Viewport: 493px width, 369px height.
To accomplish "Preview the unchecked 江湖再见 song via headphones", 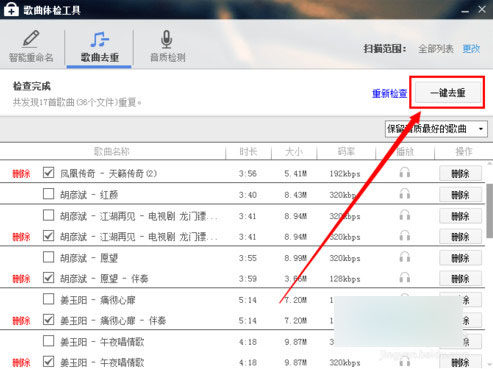I will [x=405, y=215].
